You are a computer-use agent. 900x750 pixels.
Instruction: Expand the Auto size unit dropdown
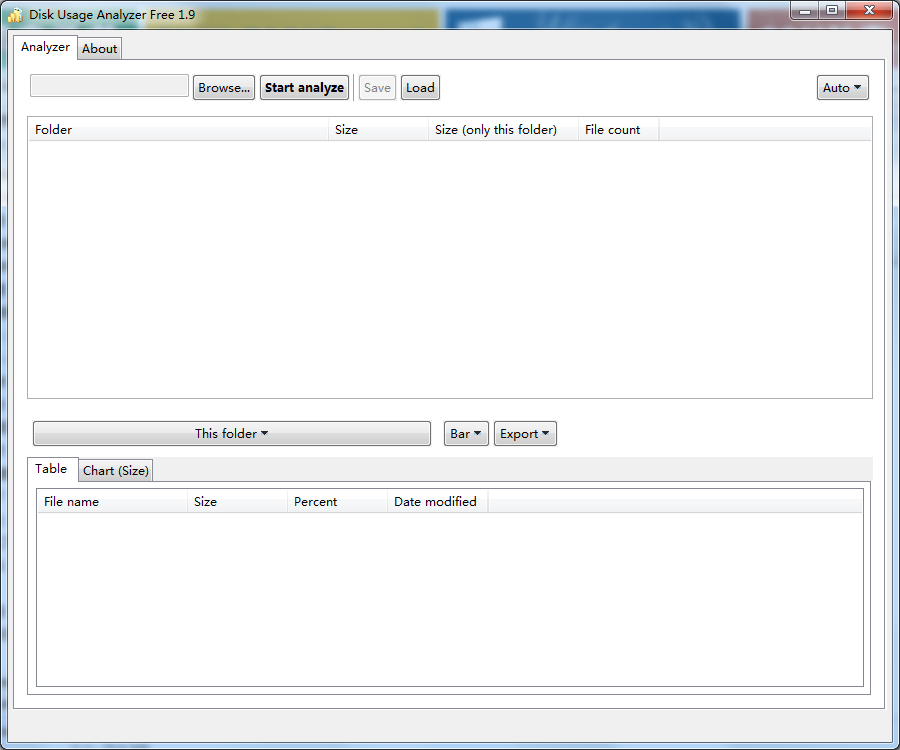(842, 88)
